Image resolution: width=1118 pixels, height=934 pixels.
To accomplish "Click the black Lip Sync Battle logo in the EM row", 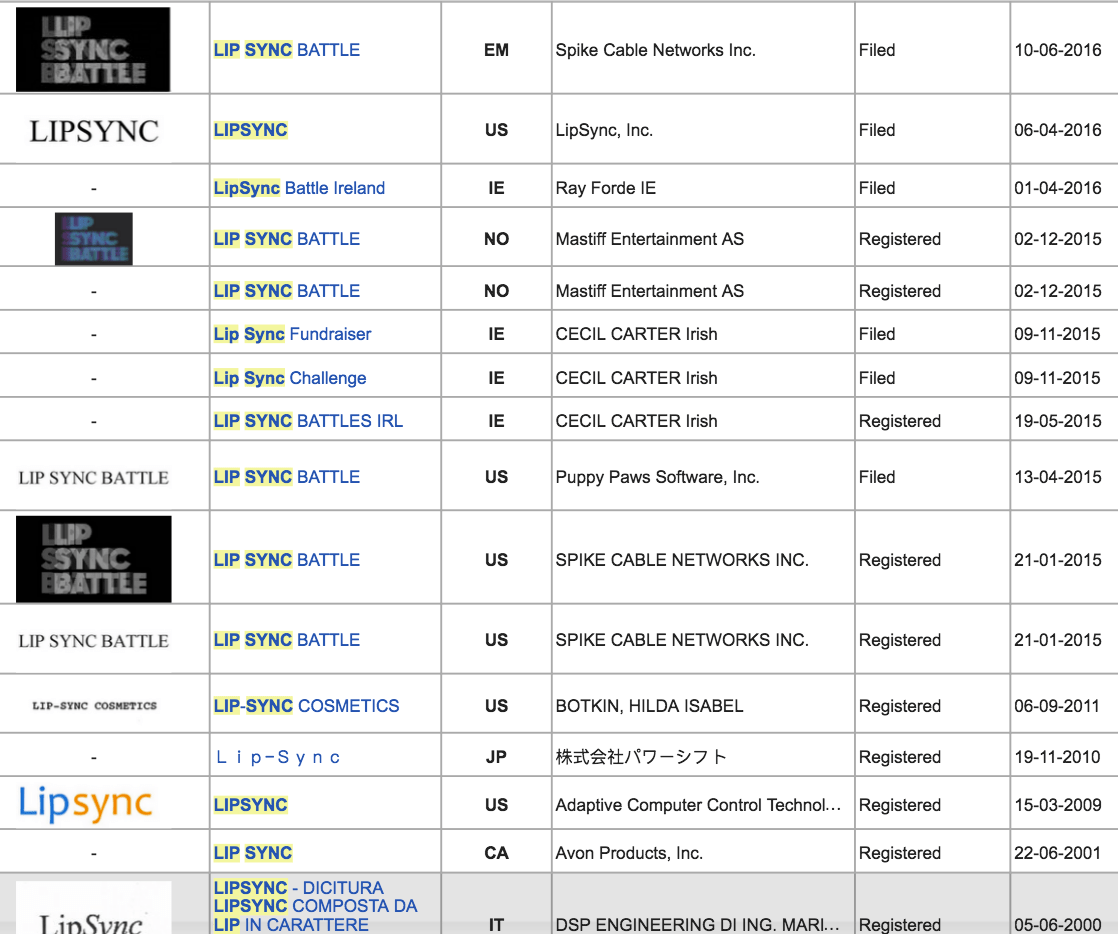I will (93, 49).
